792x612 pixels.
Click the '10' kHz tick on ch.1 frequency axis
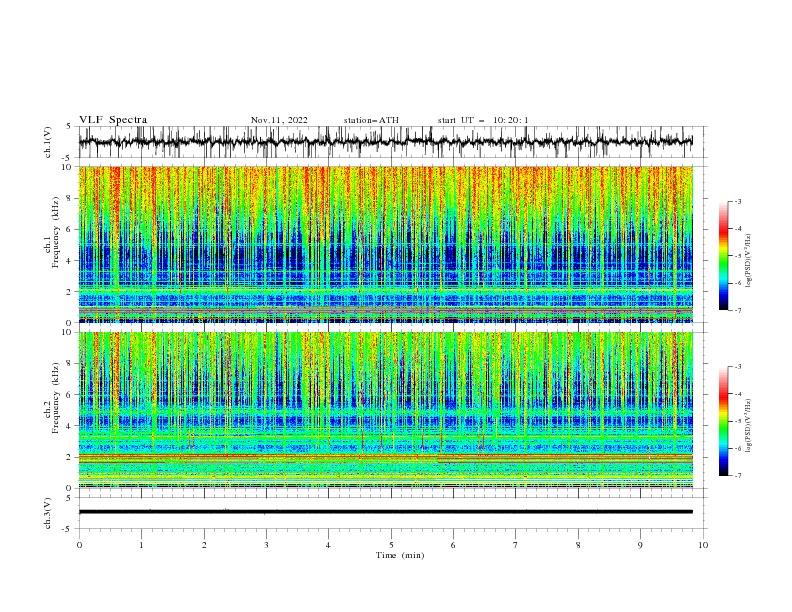pyautogui.click(x=68, y=167)
